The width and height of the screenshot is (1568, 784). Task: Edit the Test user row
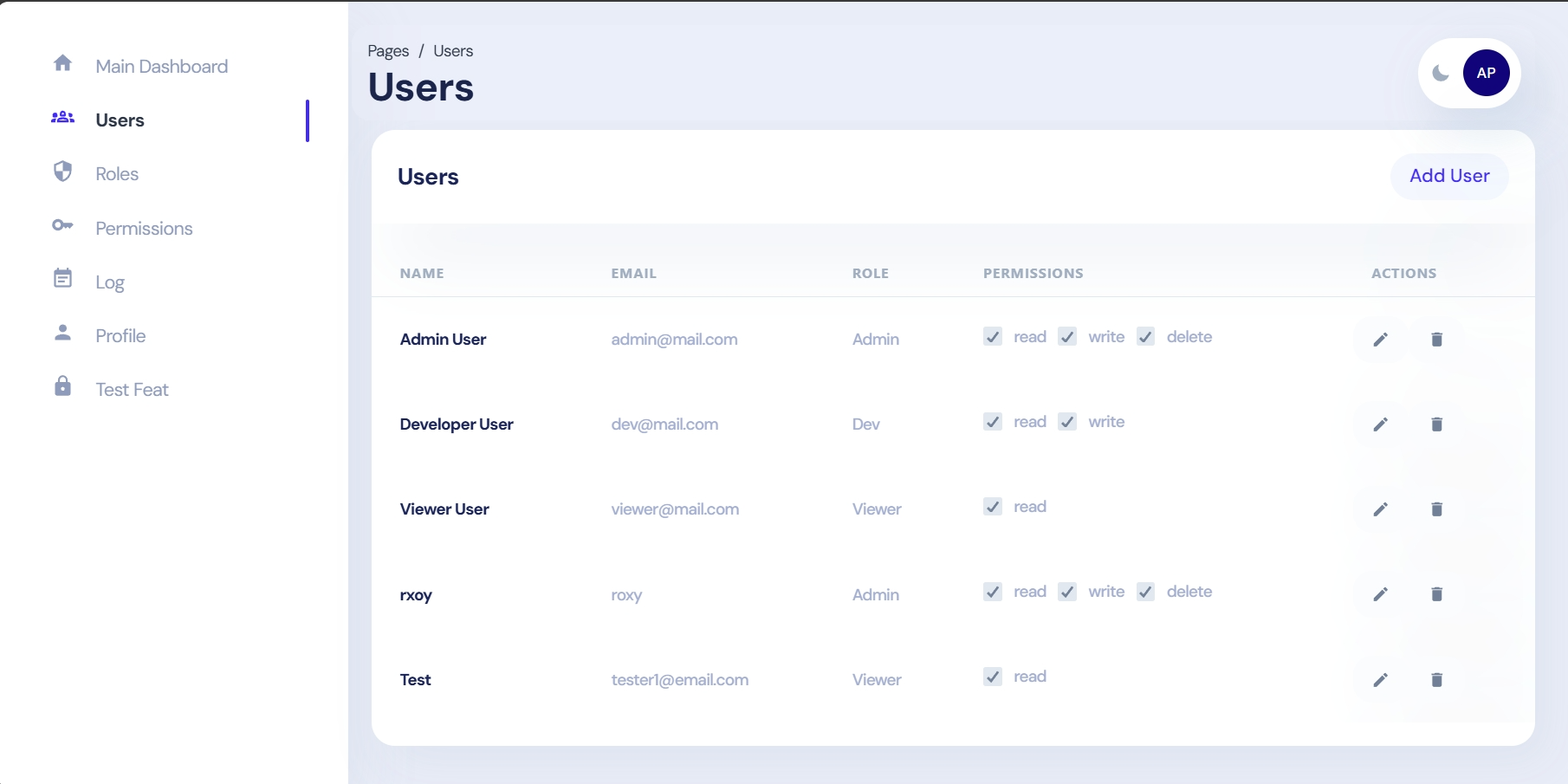point(1380,680)
